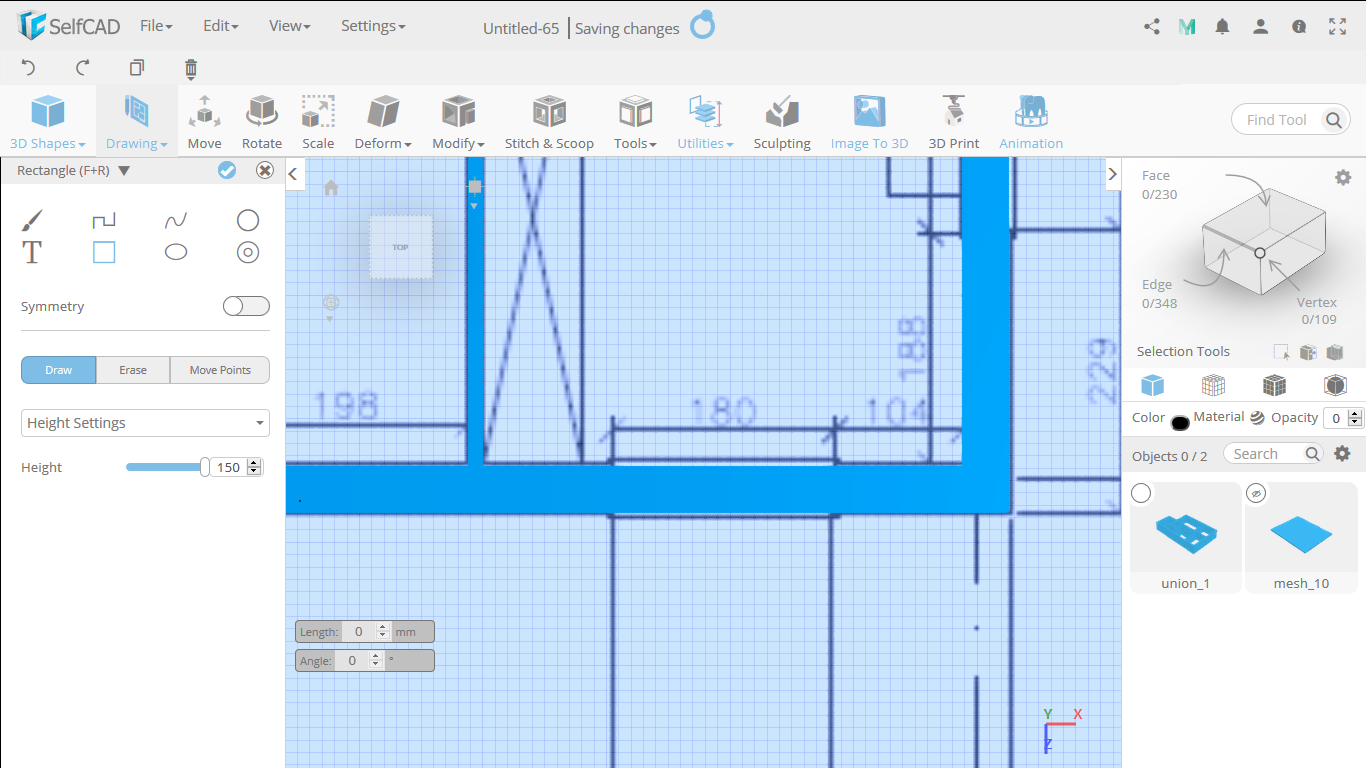Click the share icon in header

[x=1152, y=27]
